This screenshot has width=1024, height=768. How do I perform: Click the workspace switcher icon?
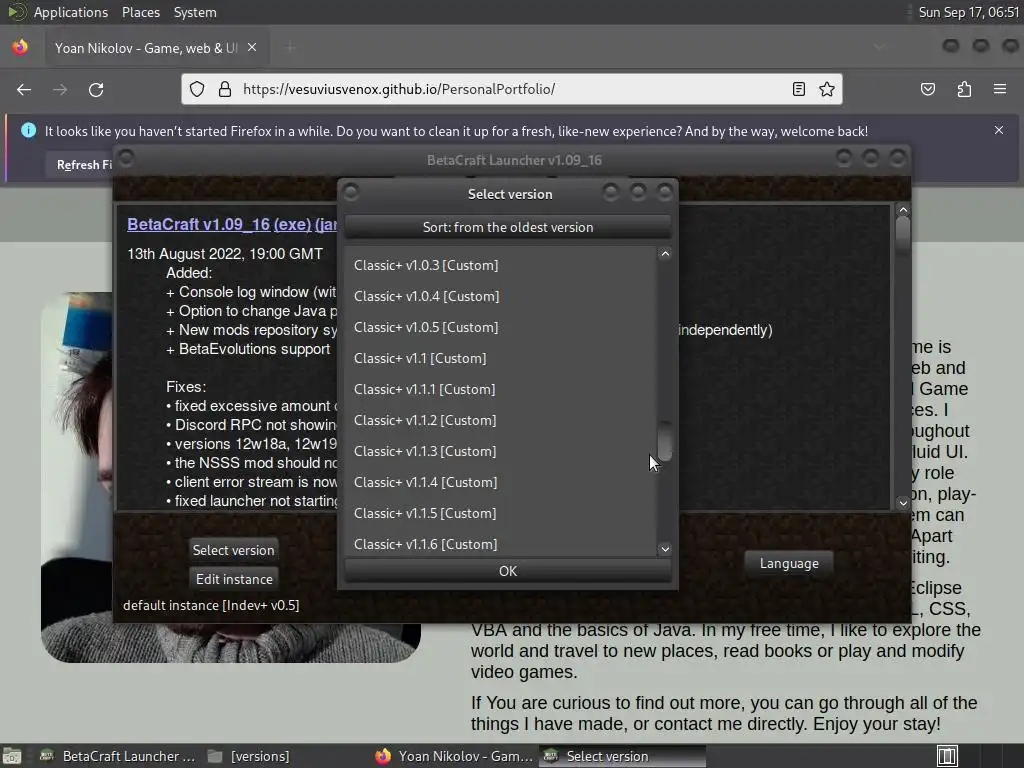(947, 756)
